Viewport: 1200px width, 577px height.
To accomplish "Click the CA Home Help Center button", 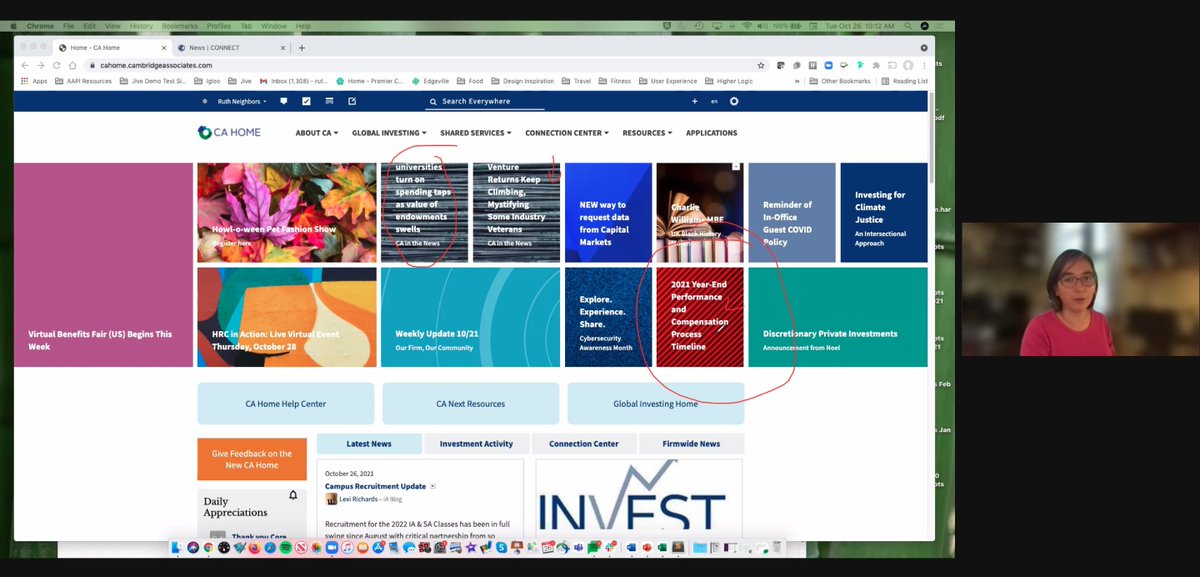I will [x=286, y=404].
